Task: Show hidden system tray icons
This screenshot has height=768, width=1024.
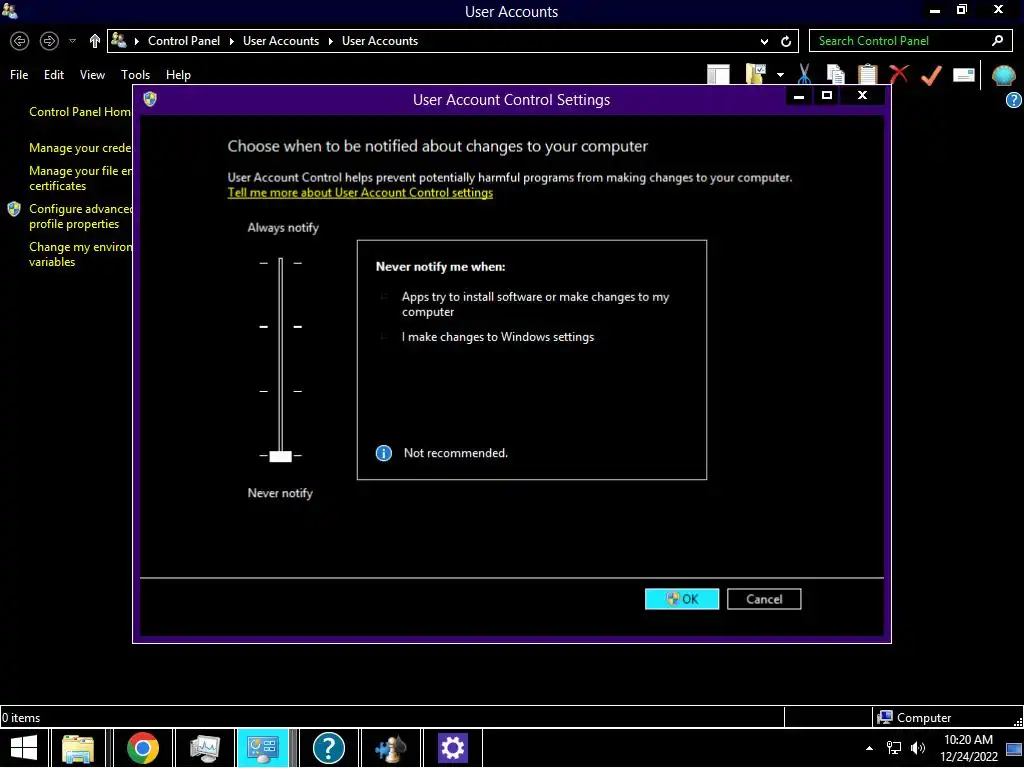Action: 869,748
